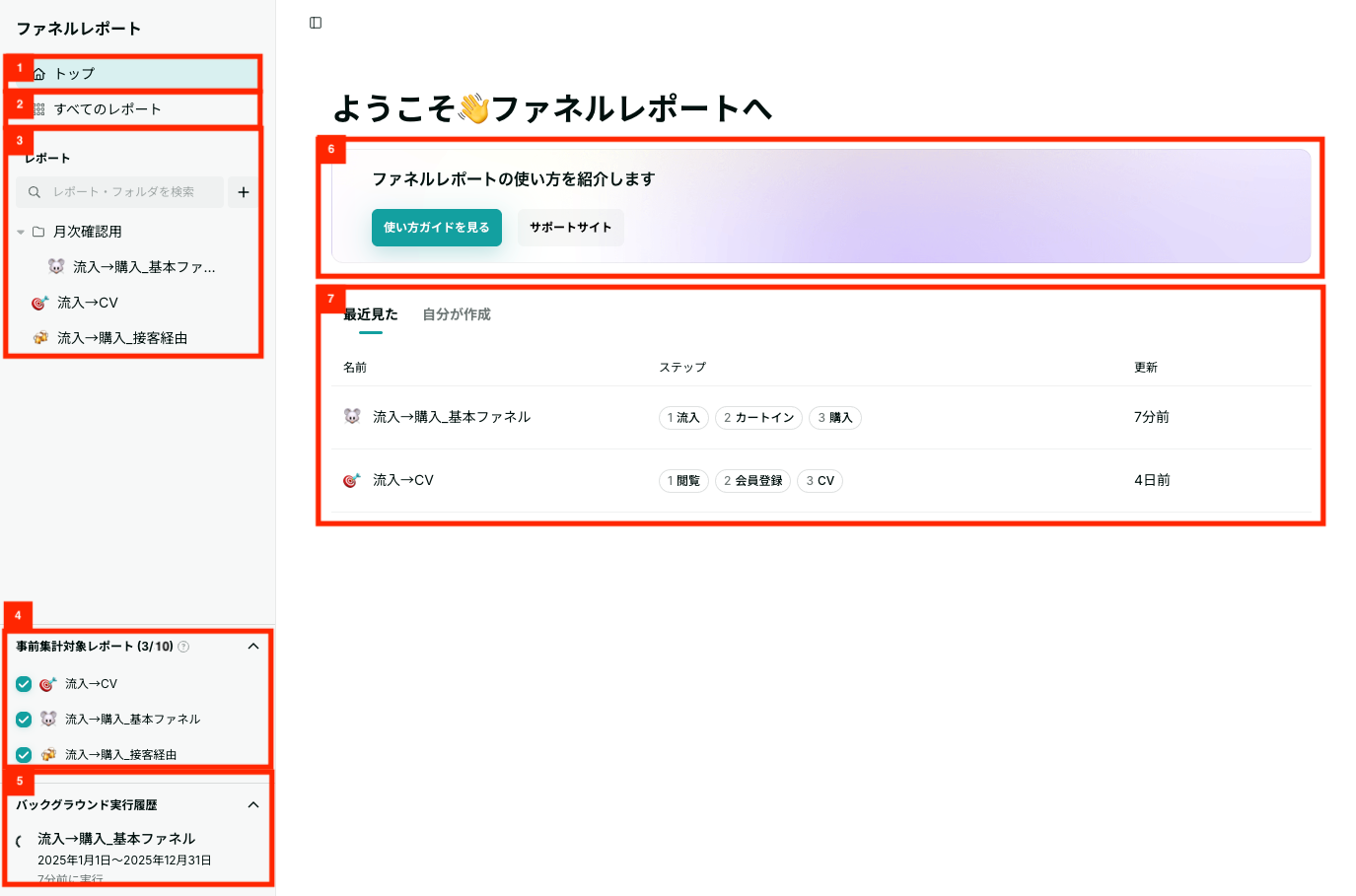The image size is (1356, 896).
Task: Open 流入→購入_接客経由 report in sidebar
Action: (122, 338)
